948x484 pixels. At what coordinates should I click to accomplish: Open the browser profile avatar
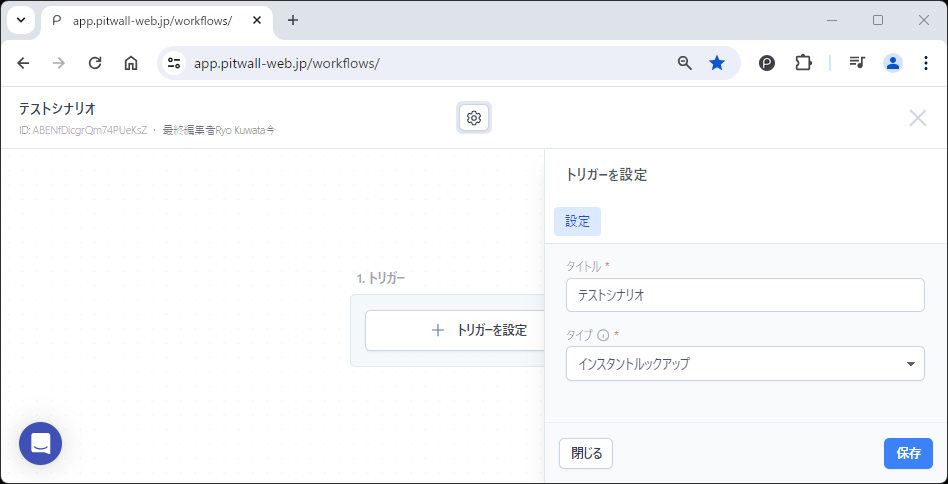tap(893, 63)
